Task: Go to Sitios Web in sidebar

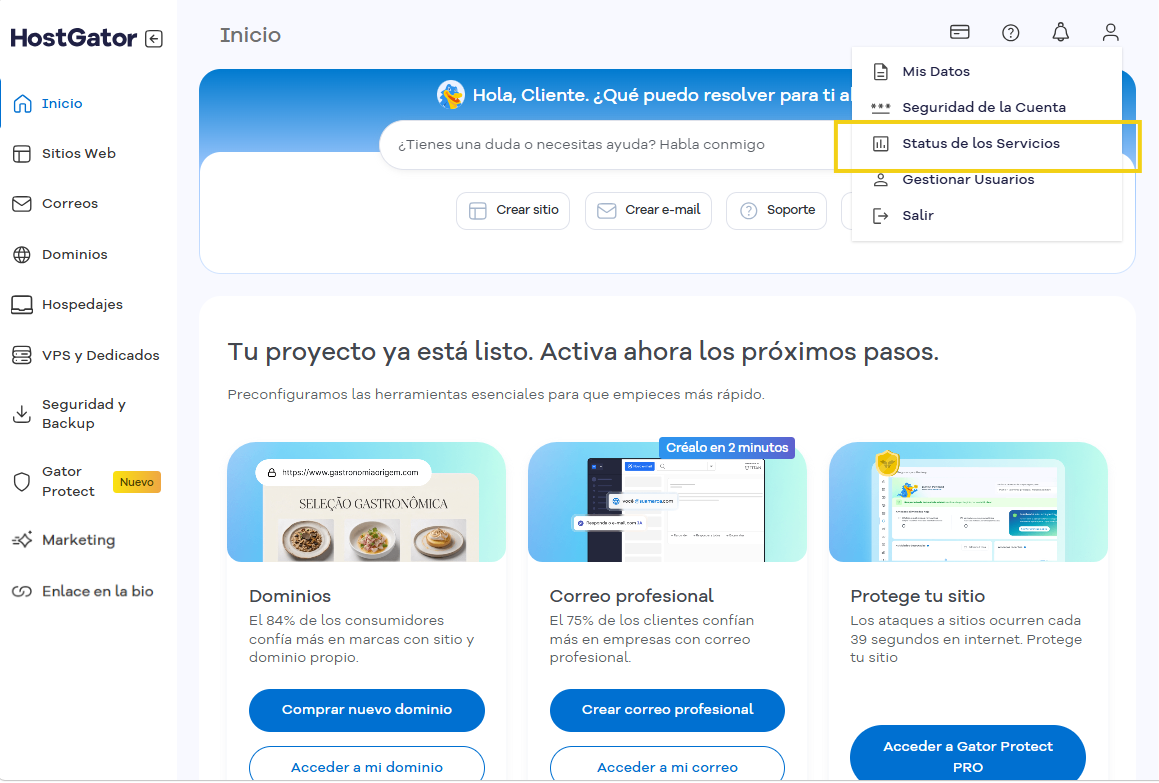Action: point(78,154)
